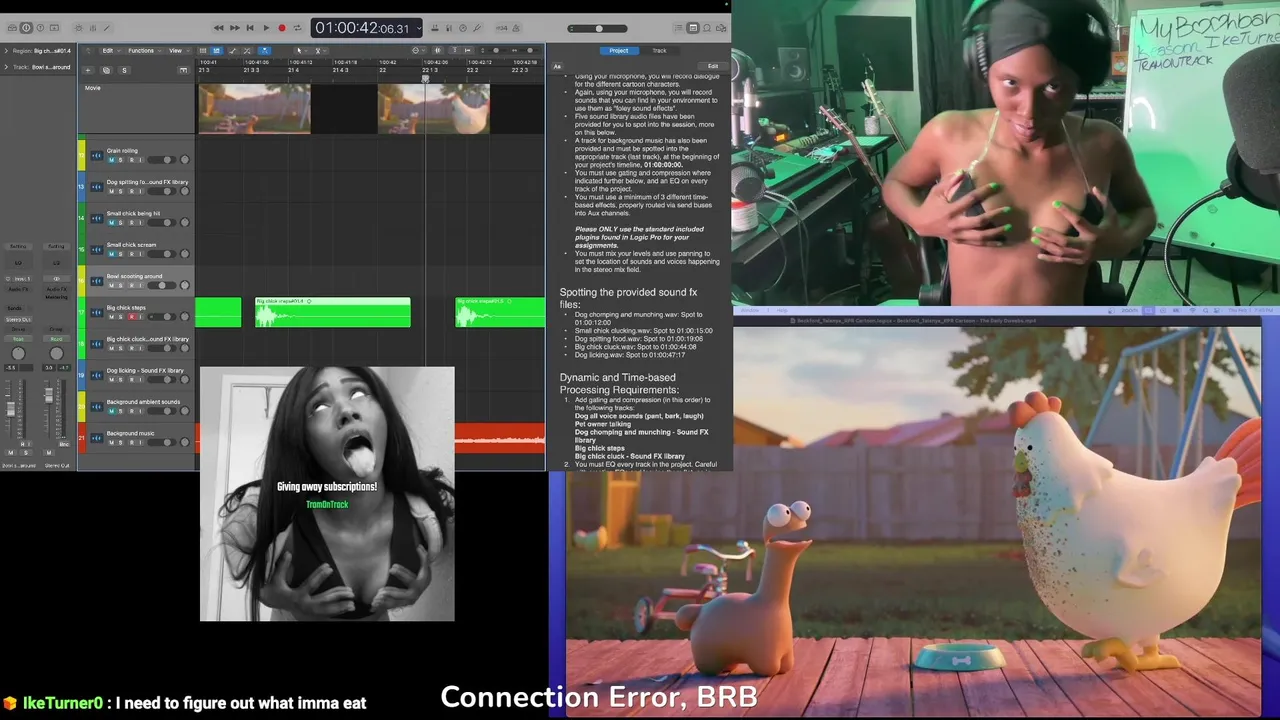Record-enable the Small chick scream track
Viewport: 1280px width, 720px height.
(x=131, y=254)
